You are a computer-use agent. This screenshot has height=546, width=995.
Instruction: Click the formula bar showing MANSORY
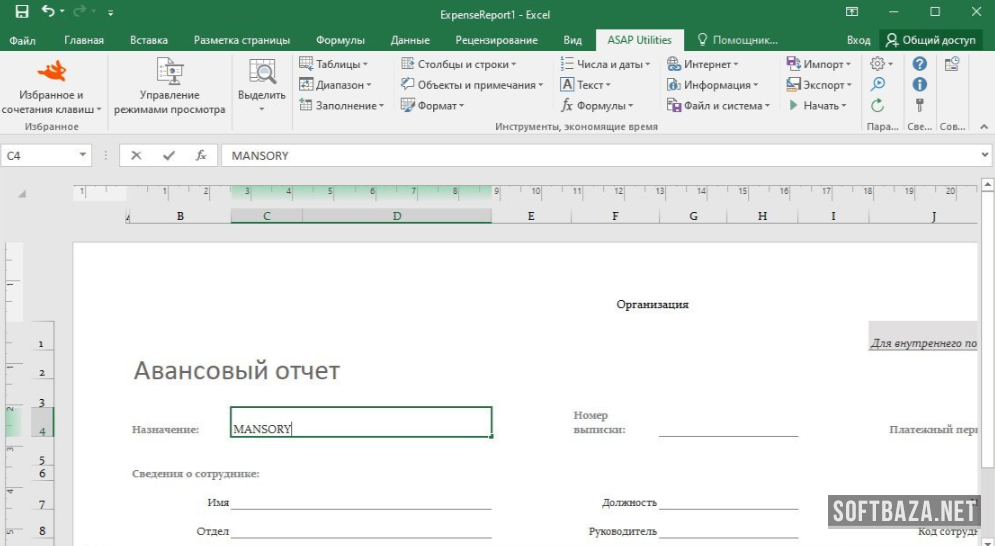coord(600,156)
